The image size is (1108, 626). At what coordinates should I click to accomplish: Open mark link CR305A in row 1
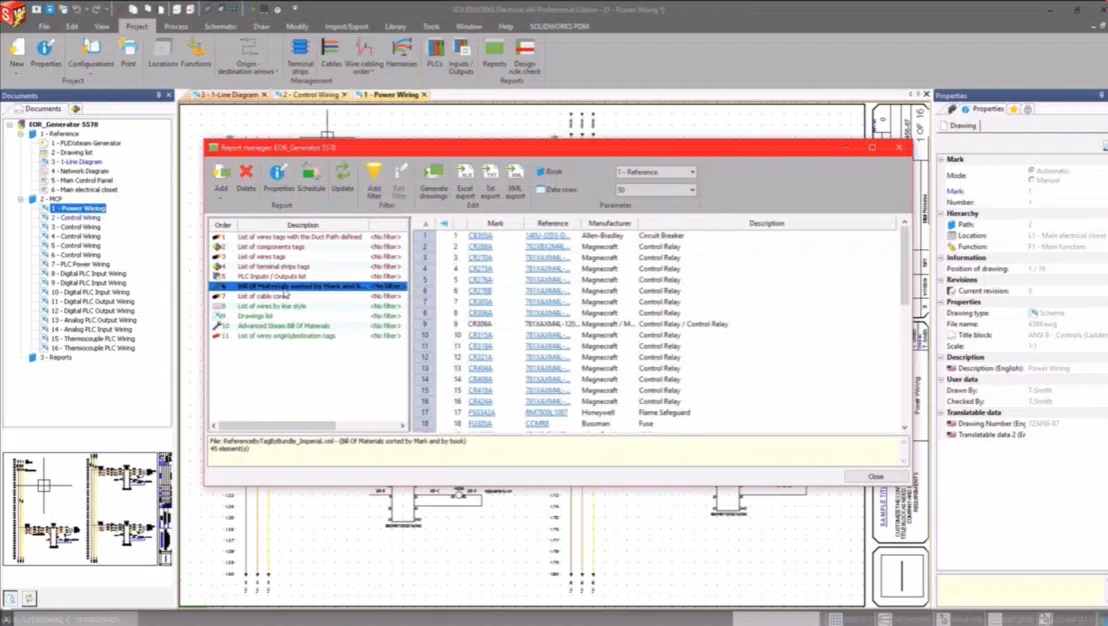(x=480, y=236)
